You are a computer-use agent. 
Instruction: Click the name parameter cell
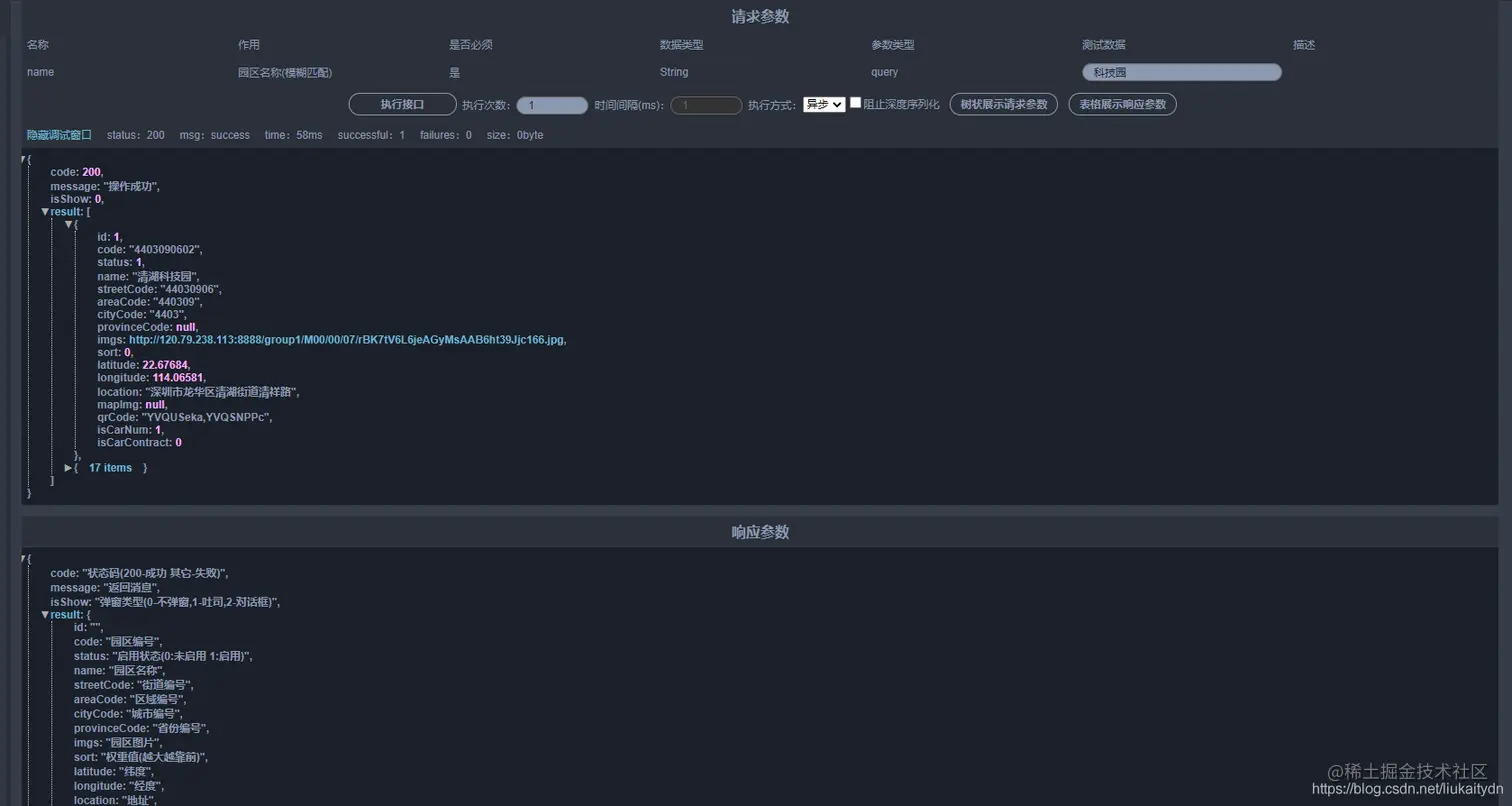coord(41,72)
